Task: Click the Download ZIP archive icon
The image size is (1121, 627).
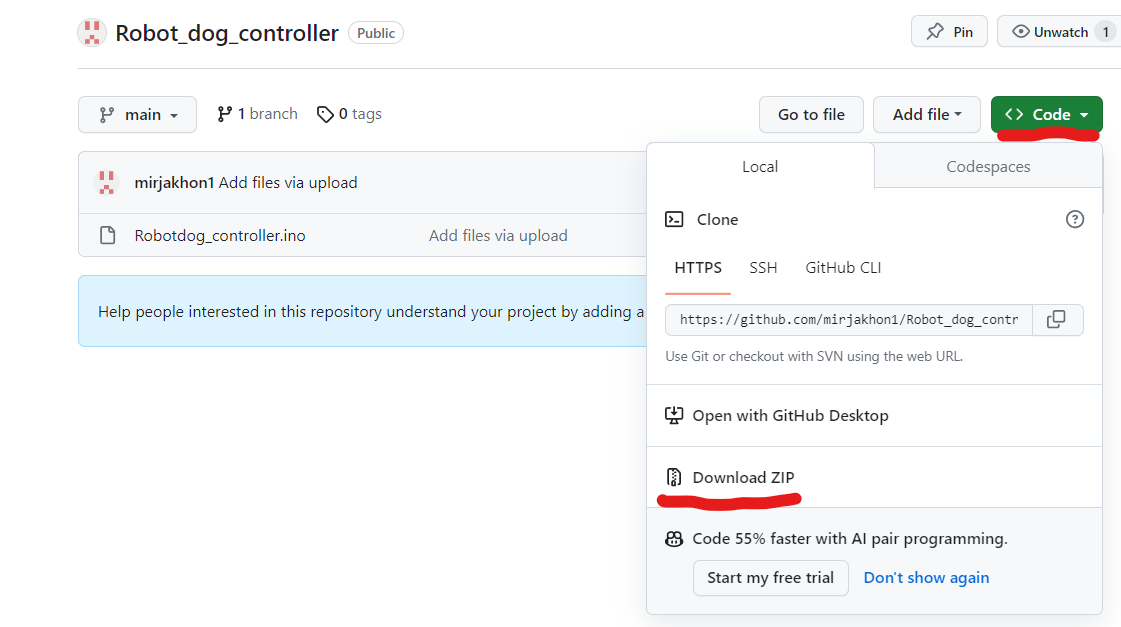Action: (674, 477)
